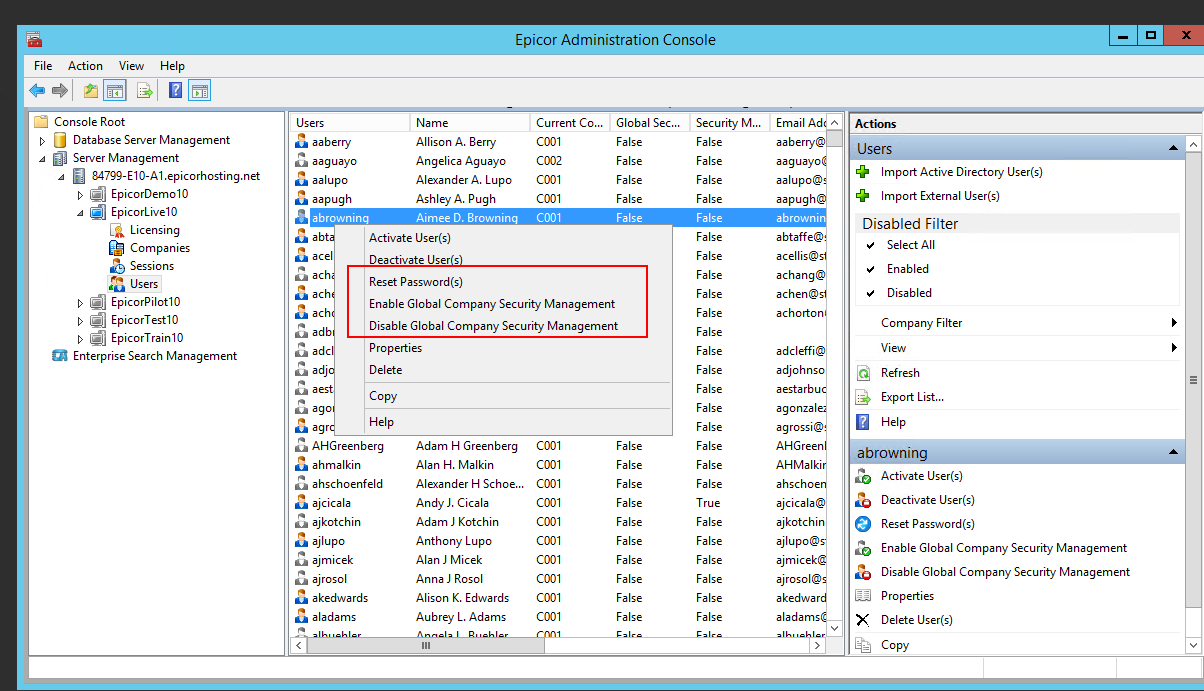Click the Enable Global Company Security icon in Actions
The width and height of the screenshot is (1204, 691).
tap(863, 548)
